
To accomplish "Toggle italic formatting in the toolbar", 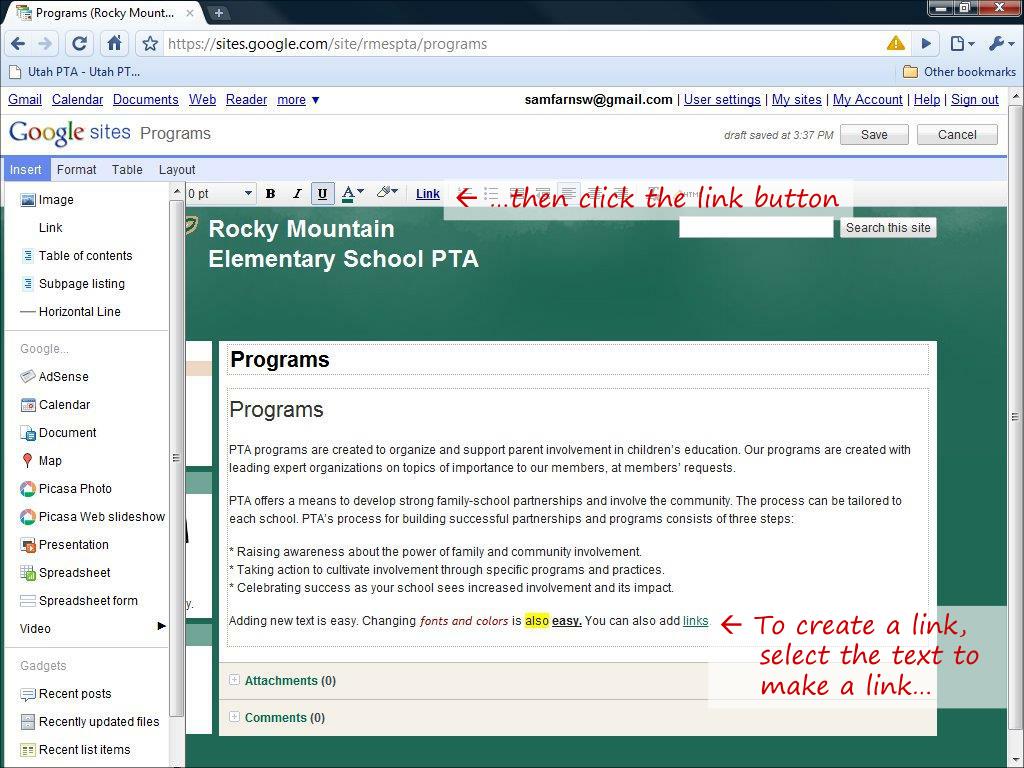I will 296,193.
